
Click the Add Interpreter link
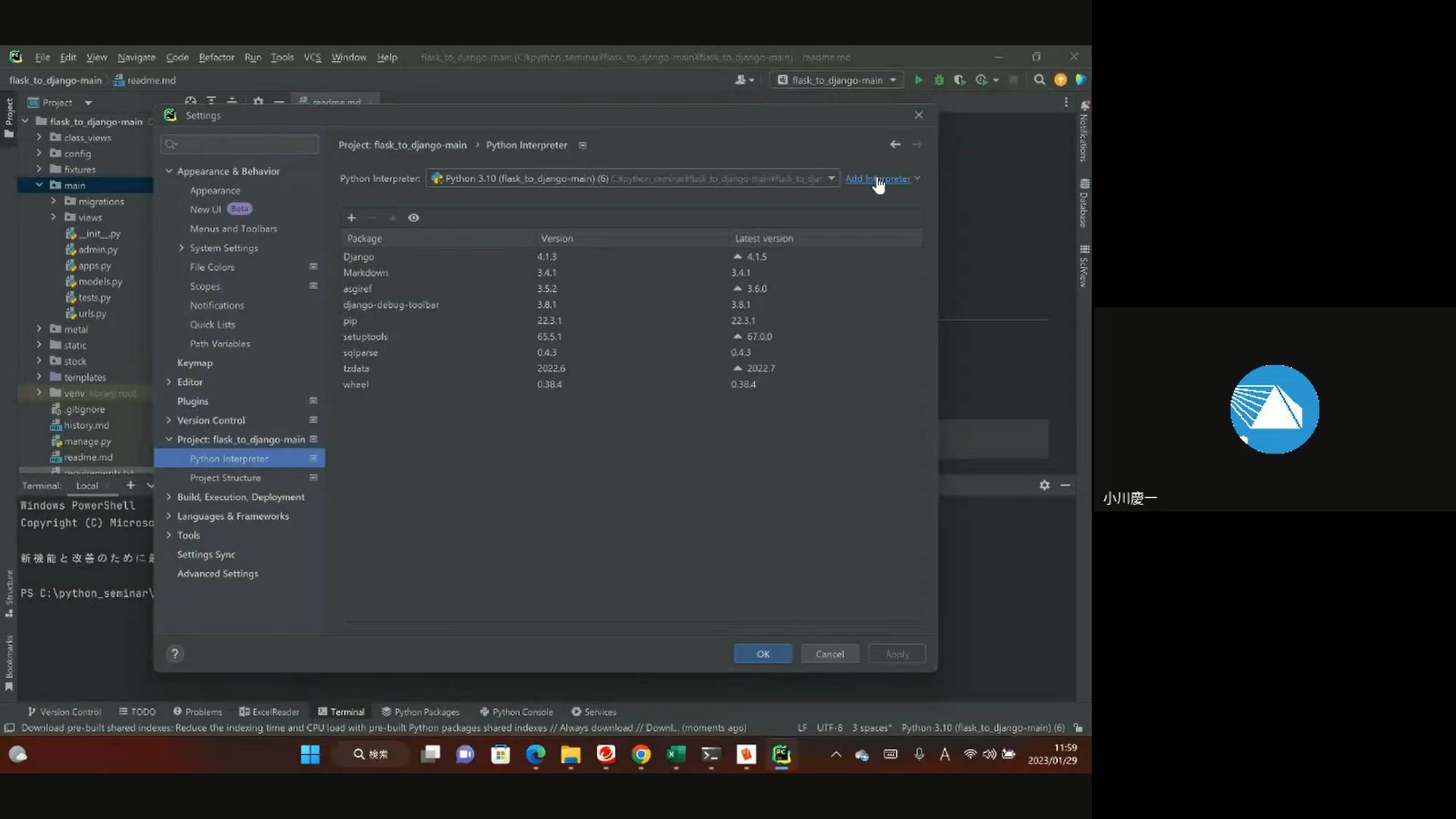click(878, 178)
